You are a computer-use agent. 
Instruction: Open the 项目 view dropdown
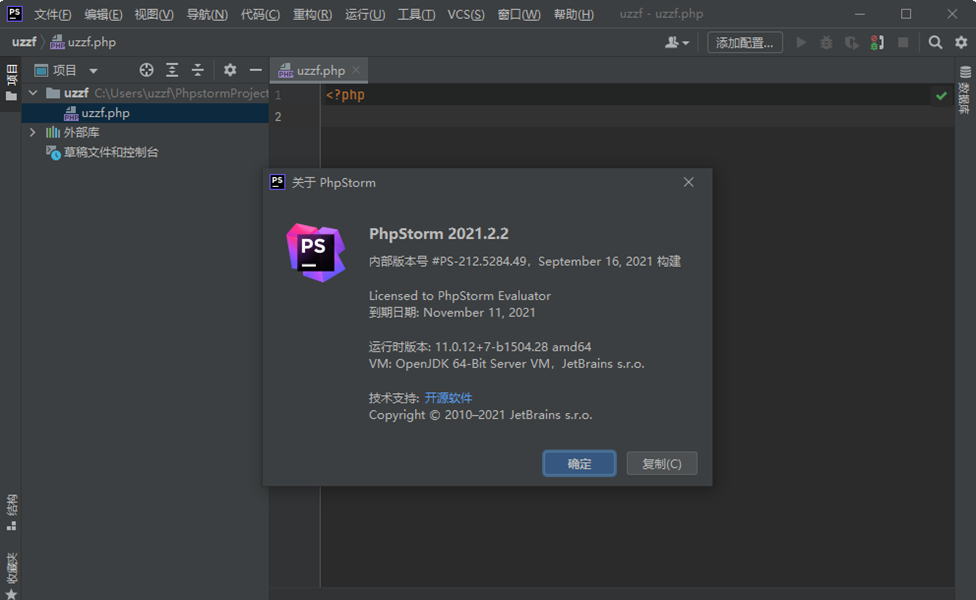(66, 70)
